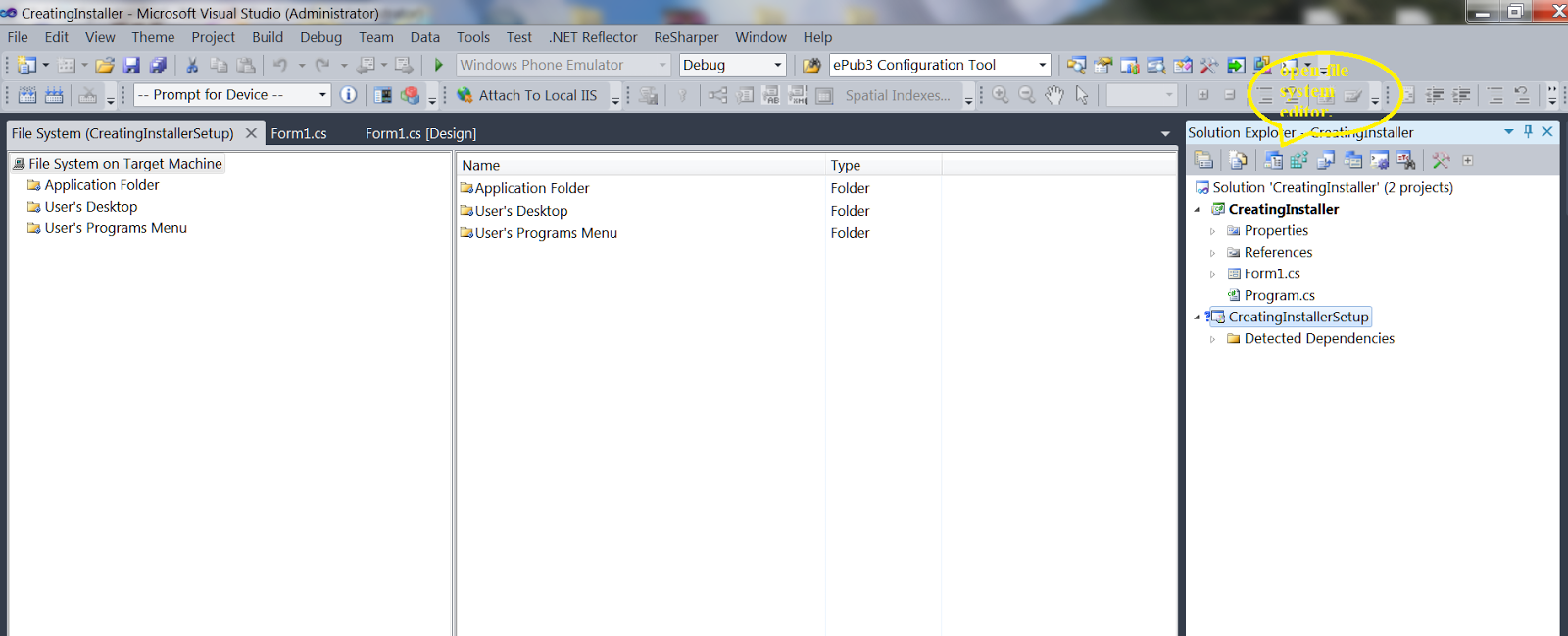Click the Launch Conditions Editor icon in Solution Explorer
Screen dimensions: 1568x636
(x=1405, y=160)
